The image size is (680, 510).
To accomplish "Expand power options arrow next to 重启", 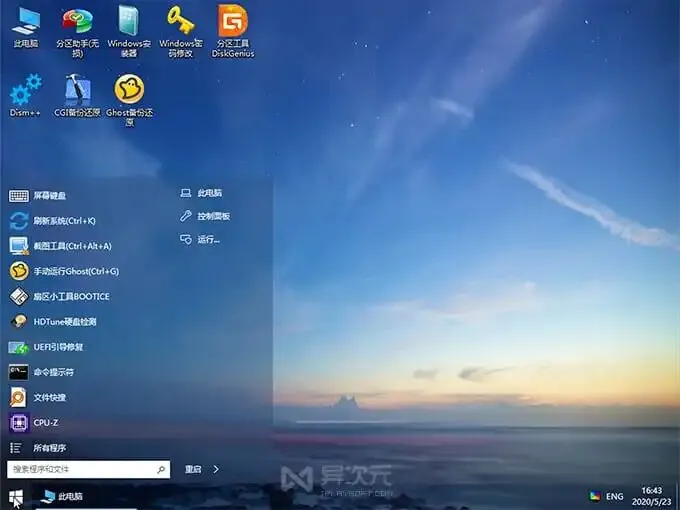I will pos(216,469).
